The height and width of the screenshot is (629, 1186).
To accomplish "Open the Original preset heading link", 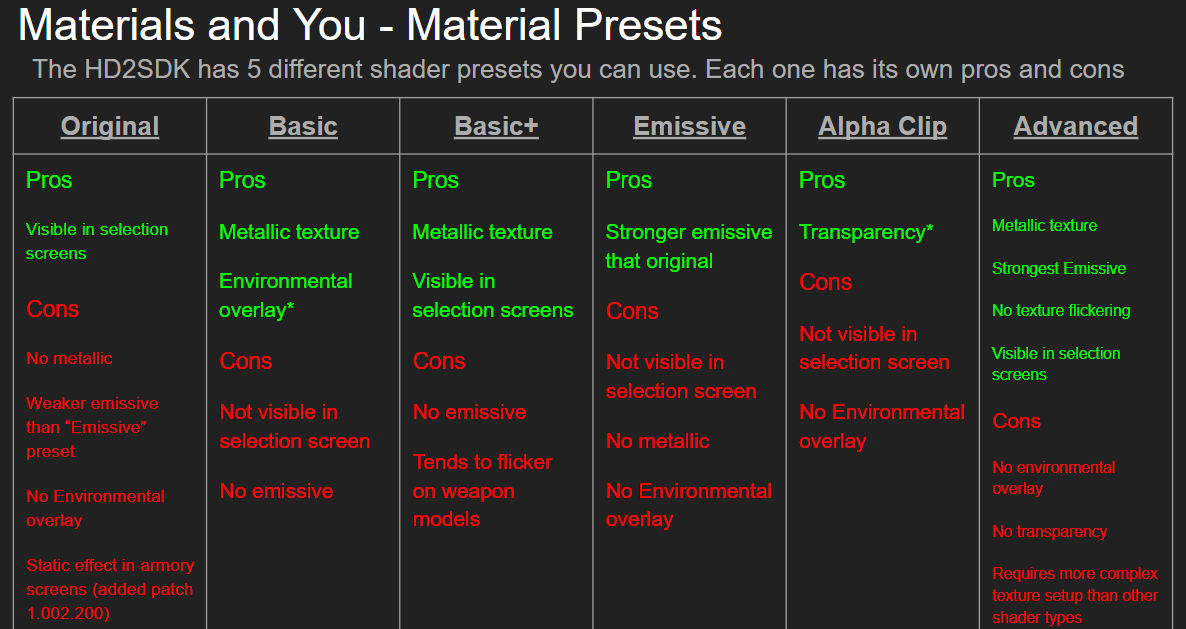I will [110, 126].
